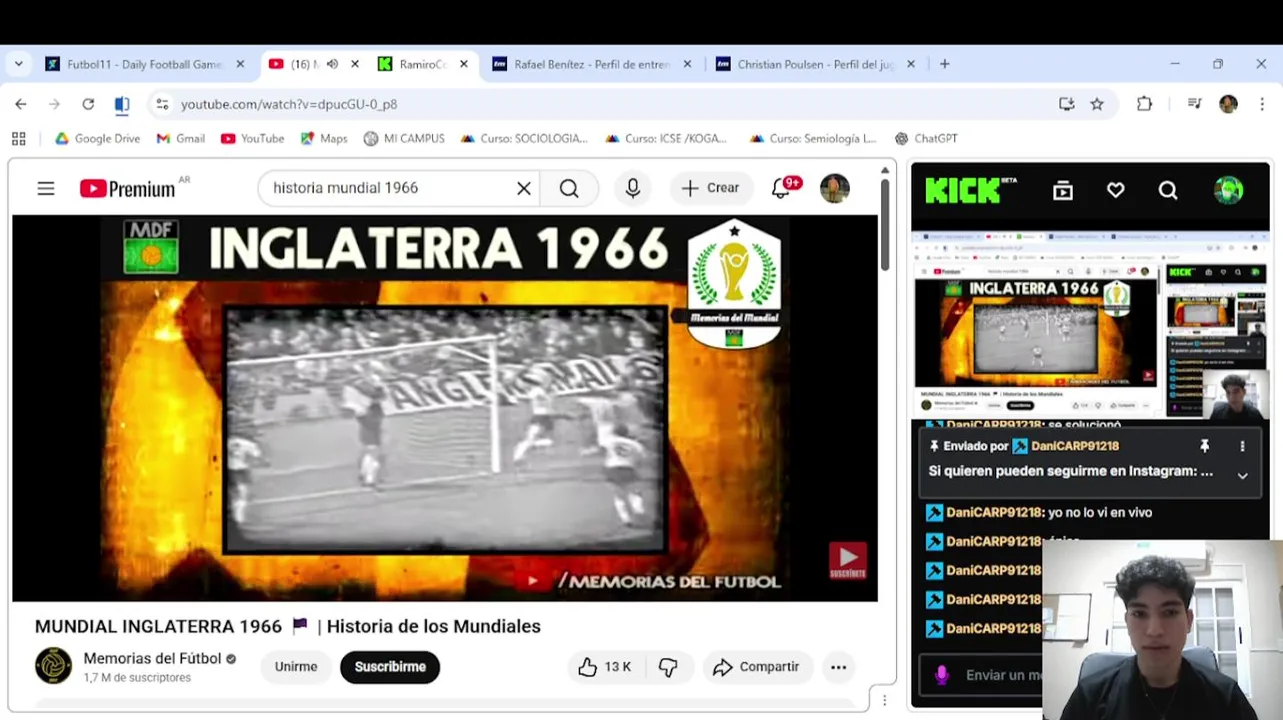The height and width of the screenshot is (720, 1283).
Task: Click the Suscribite overlay on the video
Action: (847, 561)
